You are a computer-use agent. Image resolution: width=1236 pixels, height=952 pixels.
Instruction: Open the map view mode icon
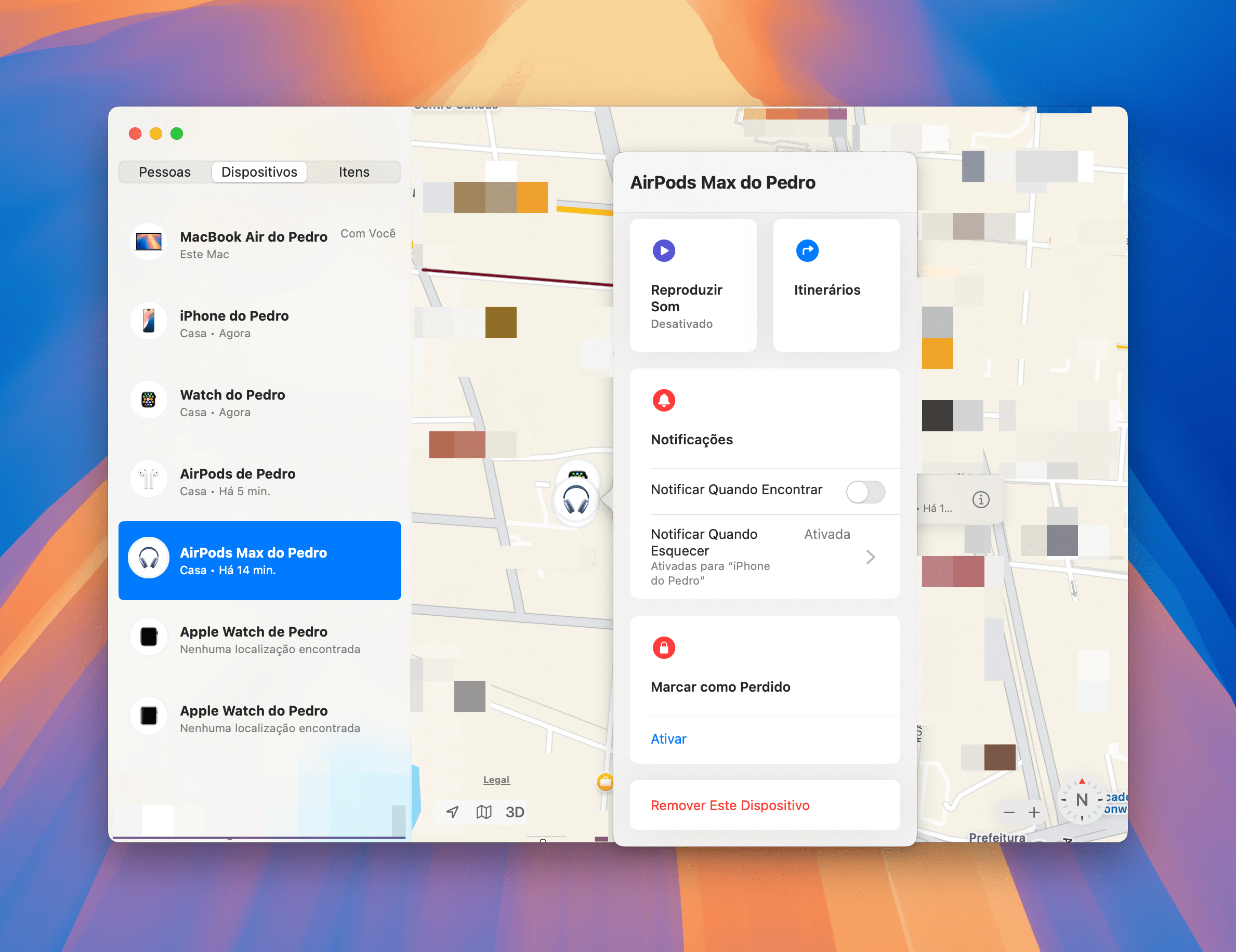tap(484, 812)
